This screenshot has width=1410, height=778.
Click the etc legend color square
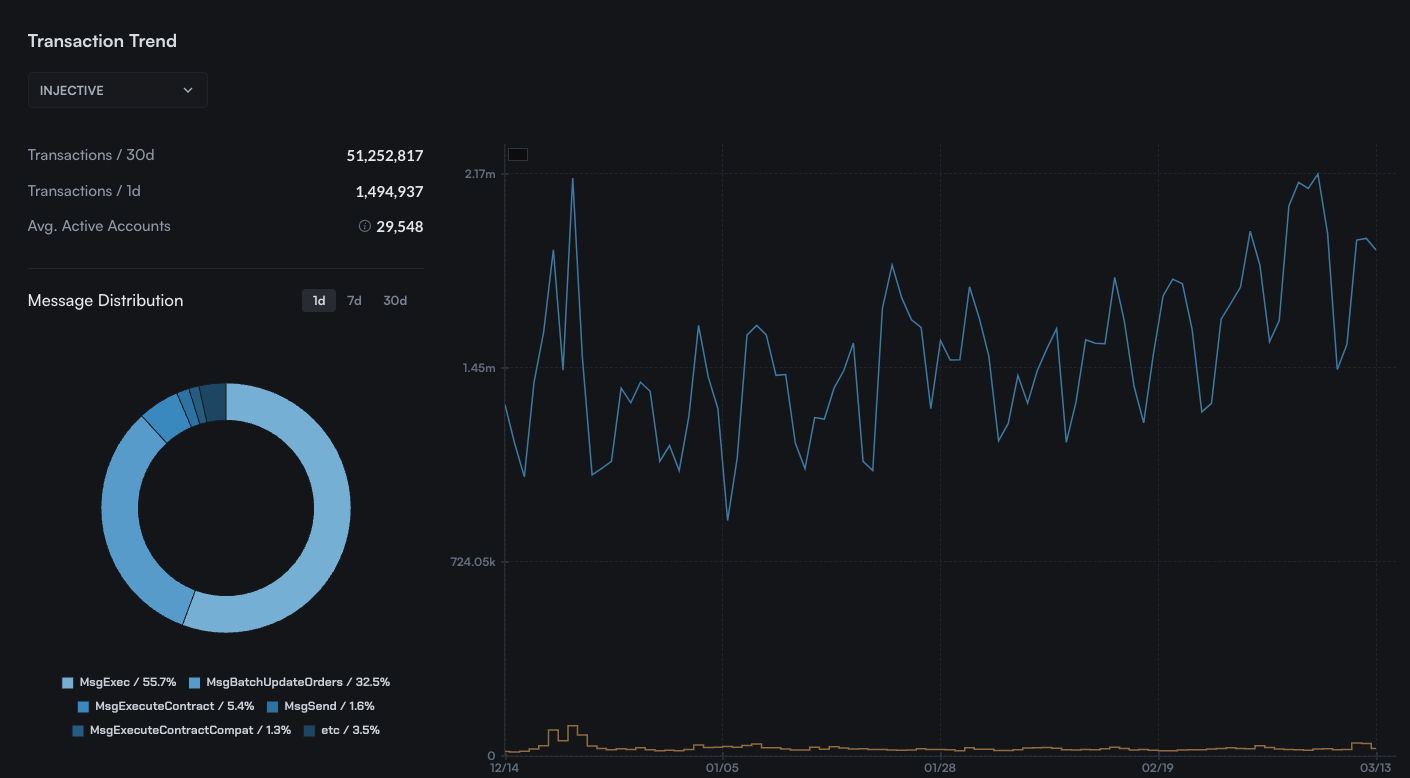(x=309, y=731)
